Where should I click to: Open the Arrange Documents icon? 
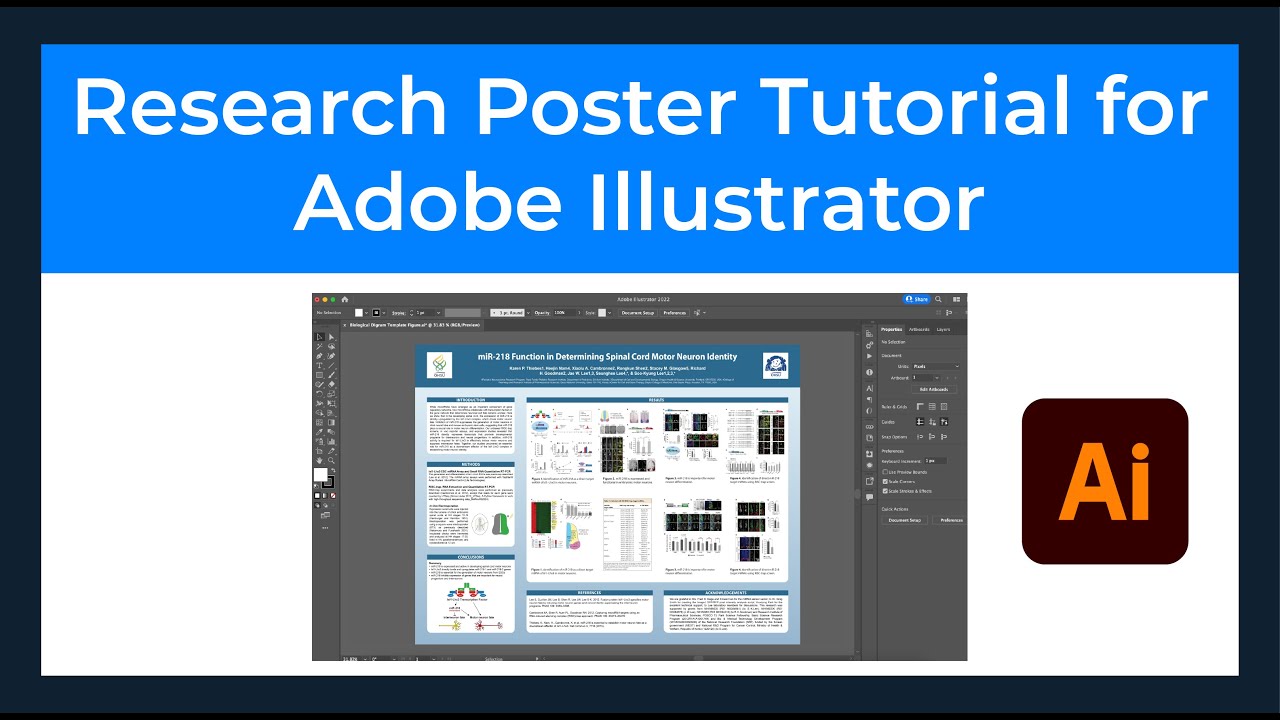(x=956, y=299)
